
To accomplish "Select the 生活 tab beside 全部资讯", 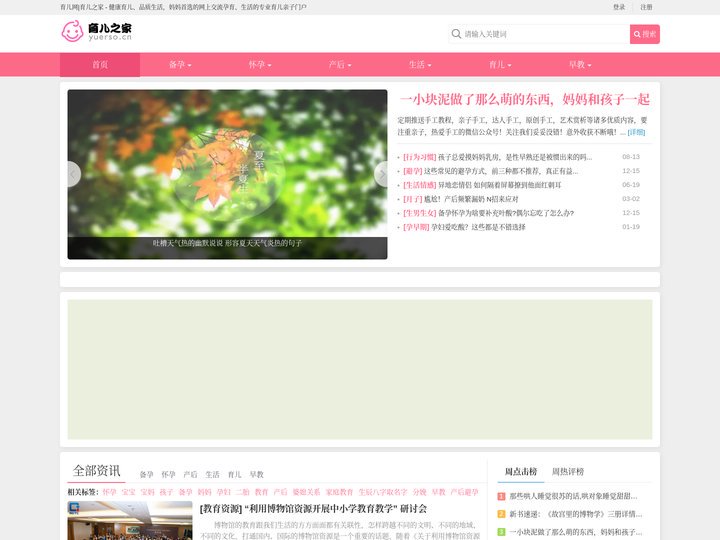I will coord(213,474).
